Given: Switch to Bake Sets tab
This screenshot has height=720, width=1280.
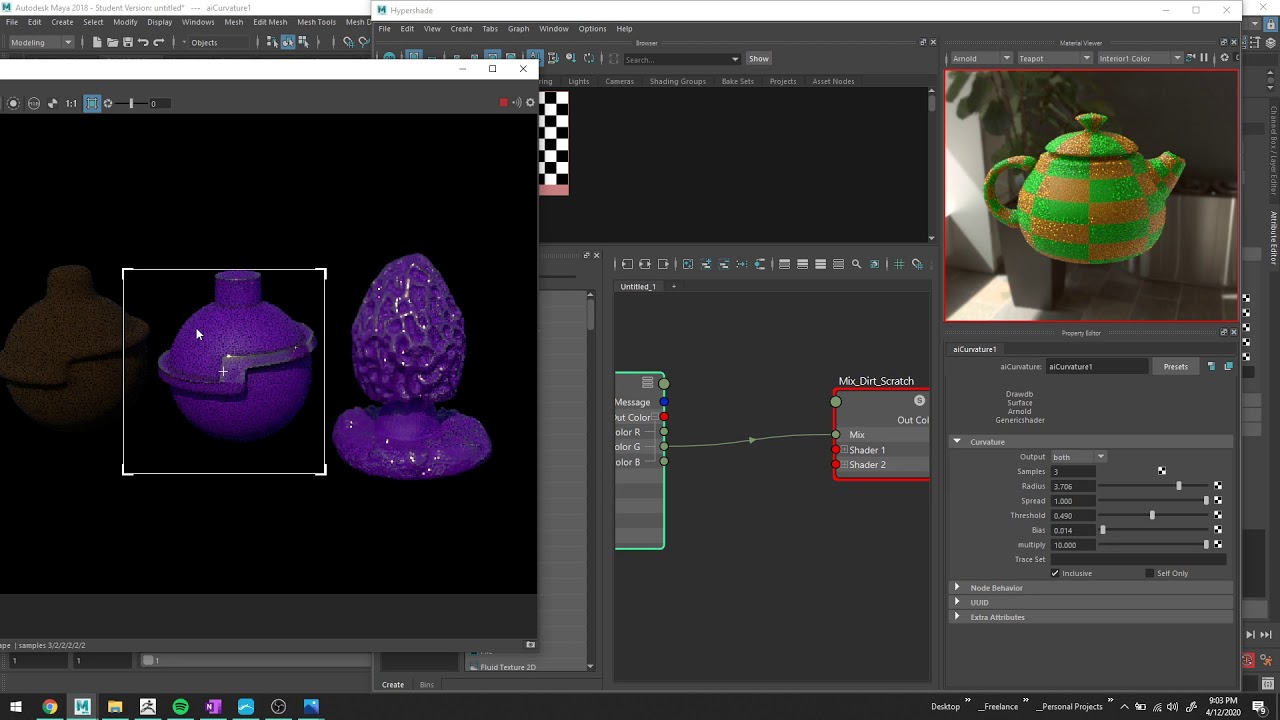Looking at the screenshot, I should coord(737,81).
